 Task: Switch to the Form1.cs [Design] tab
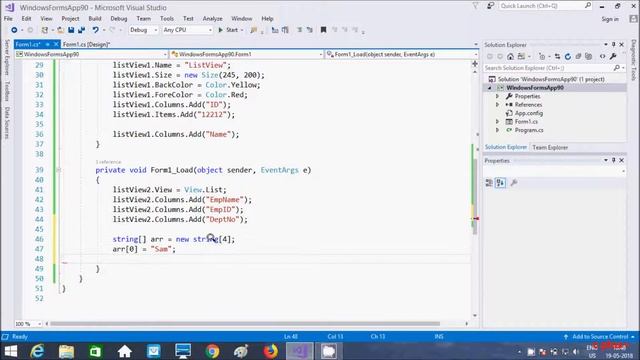pos(86,44)
